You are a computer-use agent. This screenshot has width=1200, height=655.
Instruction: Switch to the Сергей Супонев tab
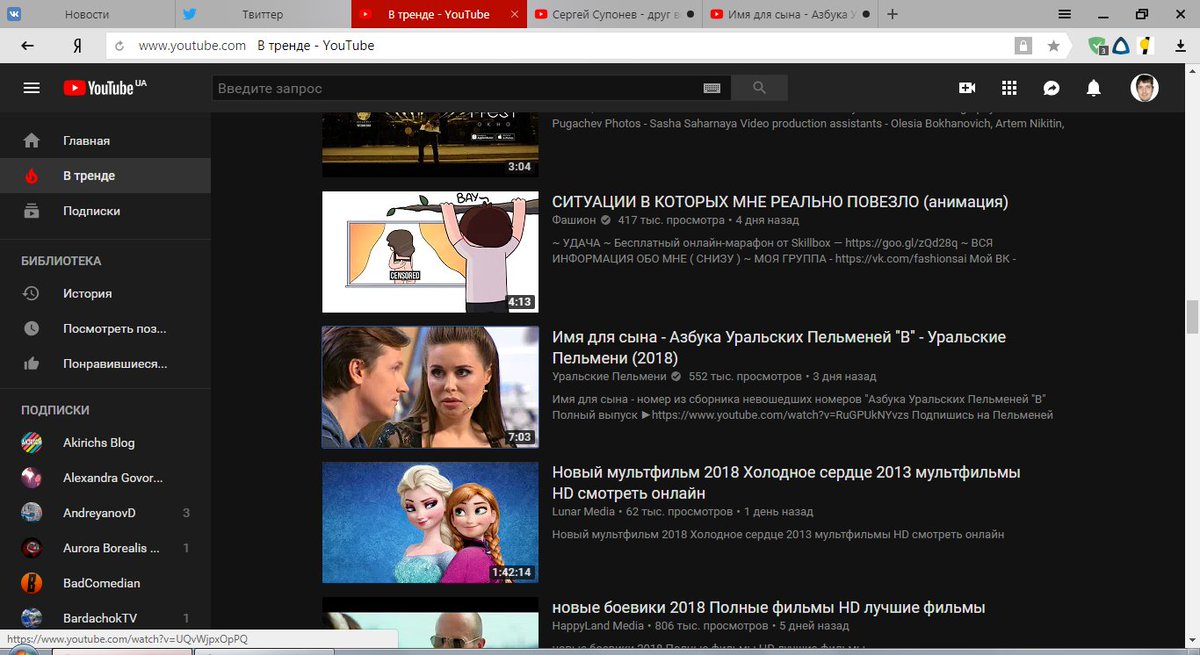point(614,14)
